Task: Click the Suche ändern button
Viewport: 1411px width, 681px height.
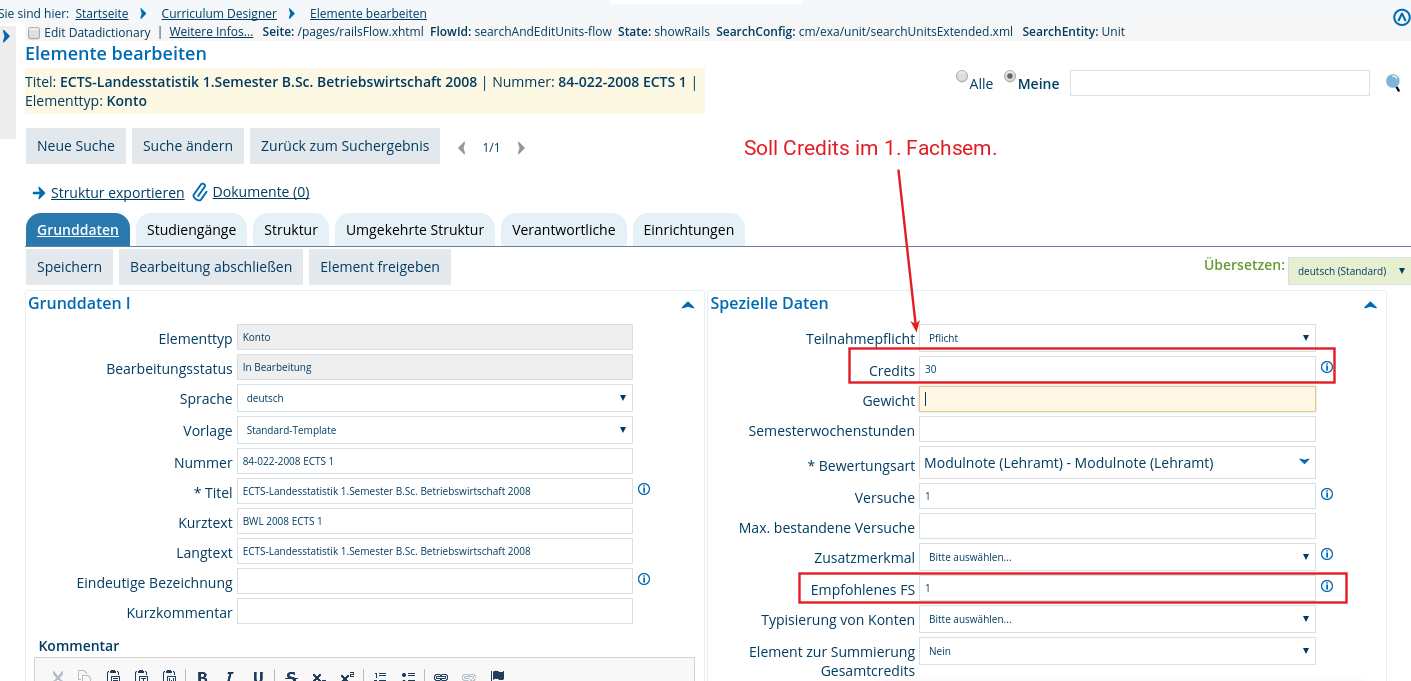Action: coord(188,146)
